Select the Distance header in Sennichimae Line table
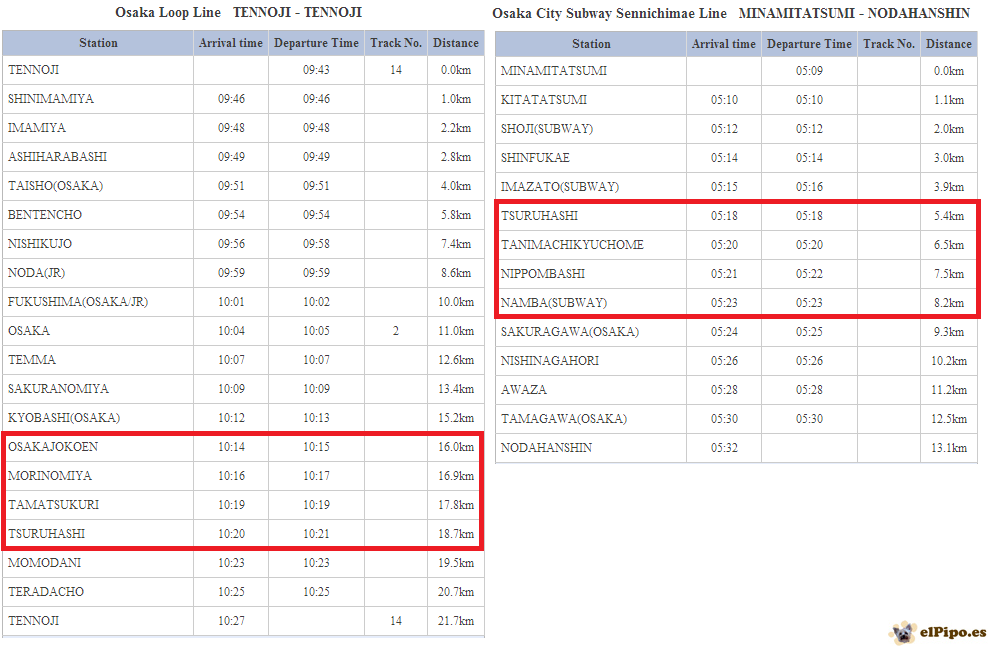The image size is (988, 646). (948, 44)
